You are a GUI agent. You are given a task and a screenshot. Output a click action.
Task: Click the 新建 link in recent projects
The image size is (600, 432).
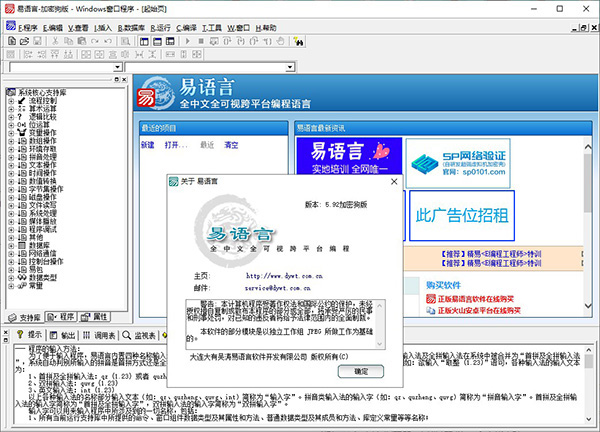[x=148, y=145]
